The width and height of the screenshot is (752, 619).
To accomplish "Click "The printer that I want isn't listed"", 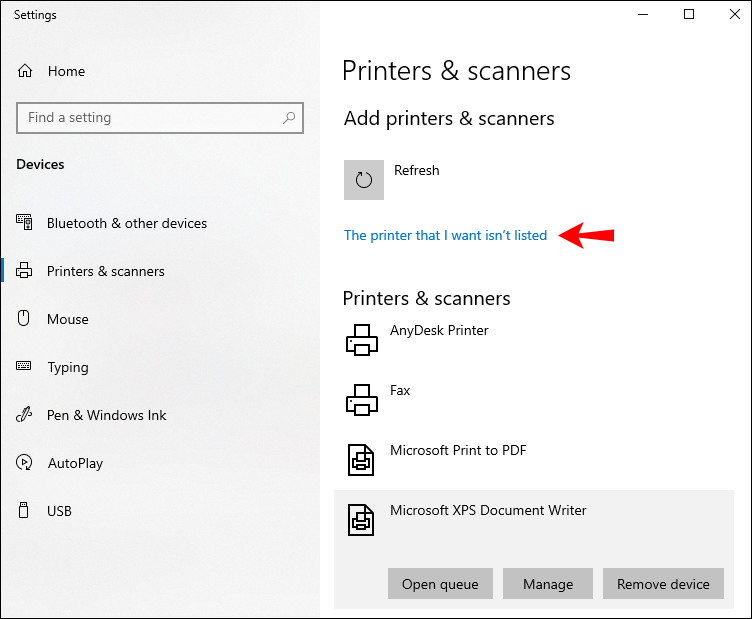I will click(445, 235).
